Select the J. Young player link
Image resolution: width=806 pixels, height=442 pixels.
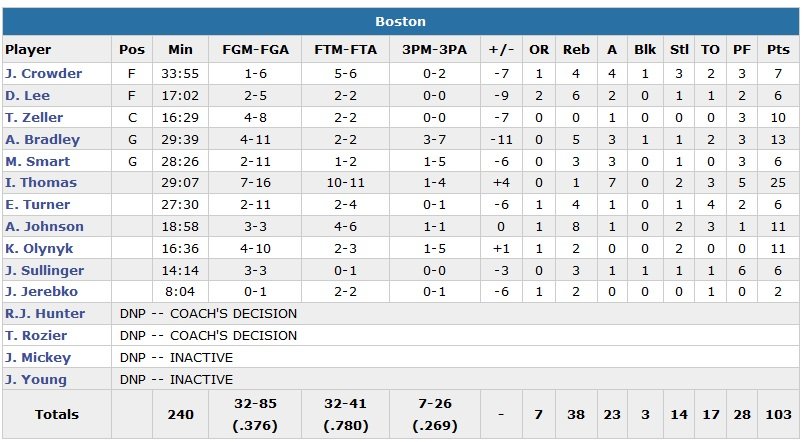pyautogui.click(x=36, y=379)
